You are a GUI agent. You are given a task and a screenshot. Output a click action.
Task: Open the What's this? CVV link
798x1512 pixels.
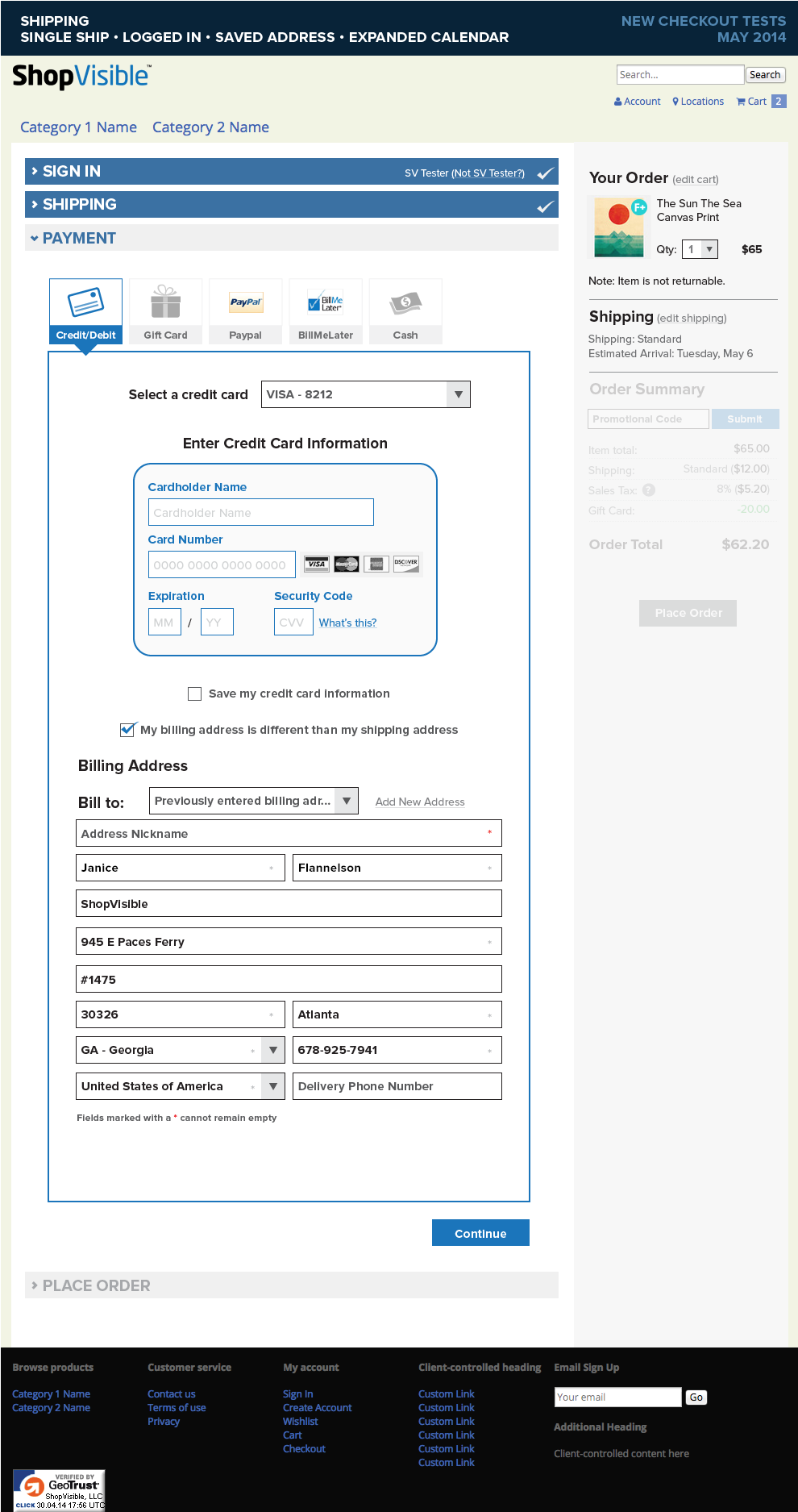pos(347,623)
